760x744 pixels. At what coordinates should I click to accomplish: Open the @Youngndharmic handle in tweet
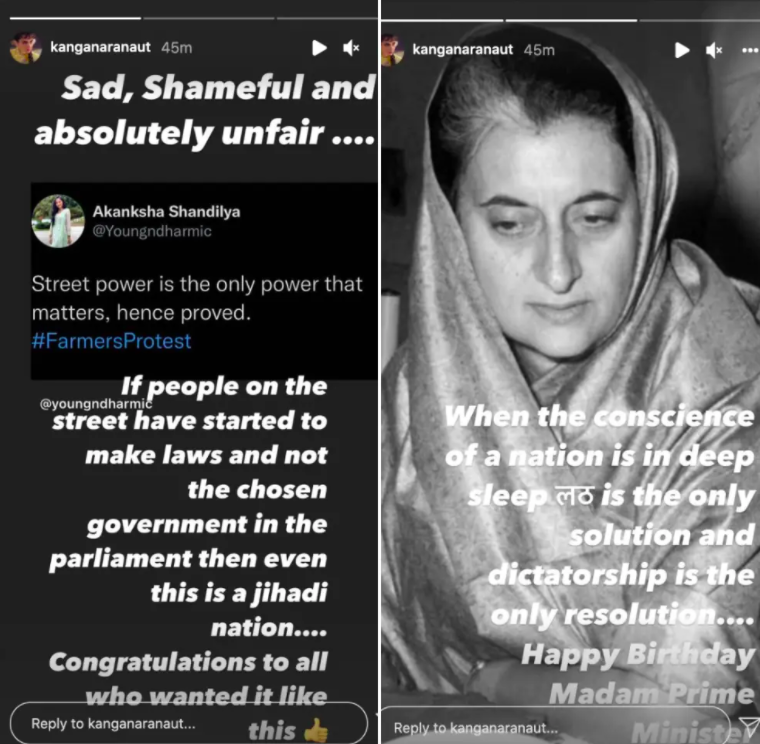(x=152, y=231)
